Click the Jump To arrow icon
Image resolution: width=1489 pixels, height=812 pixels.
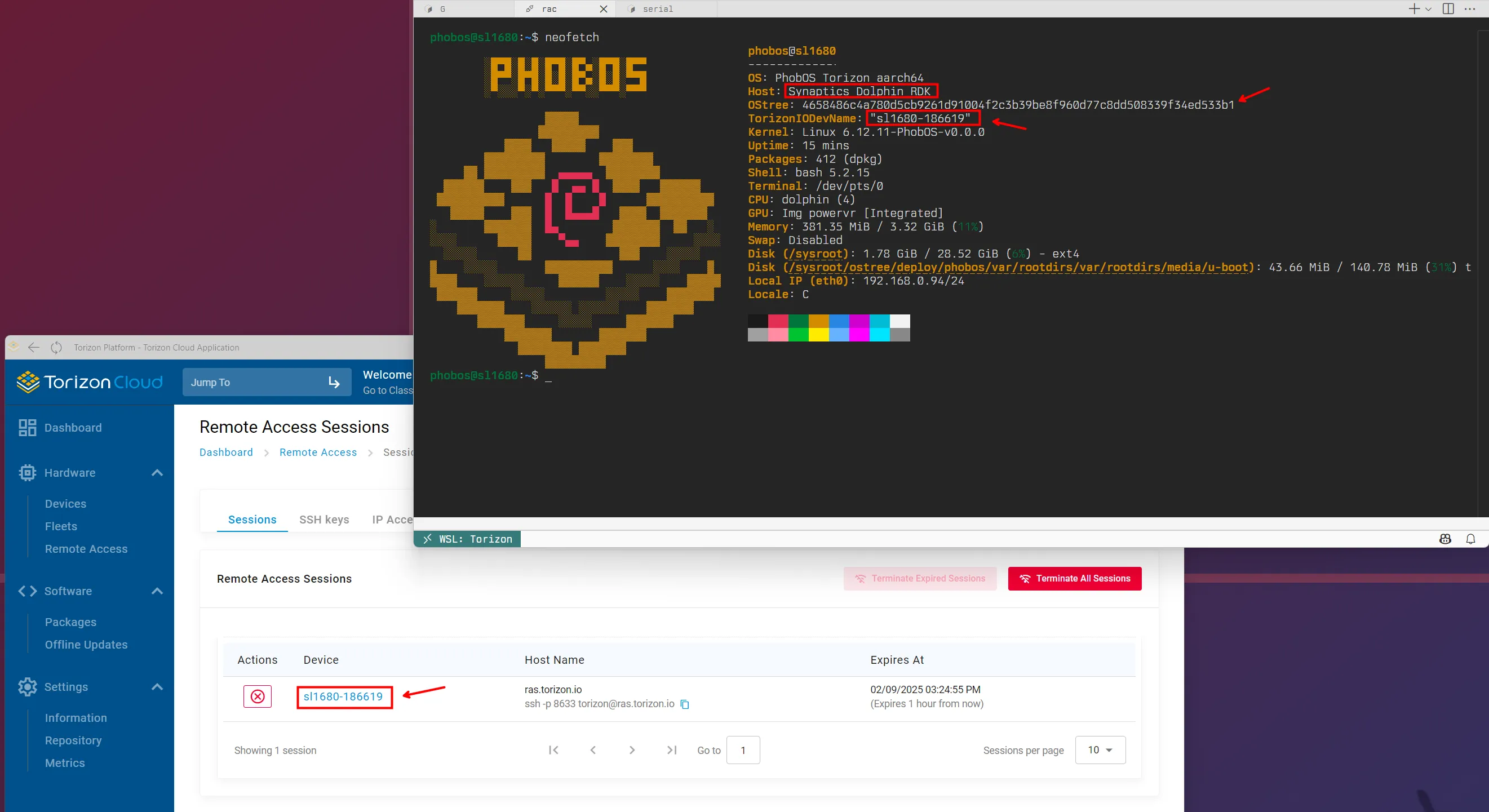tap(334, 382)
